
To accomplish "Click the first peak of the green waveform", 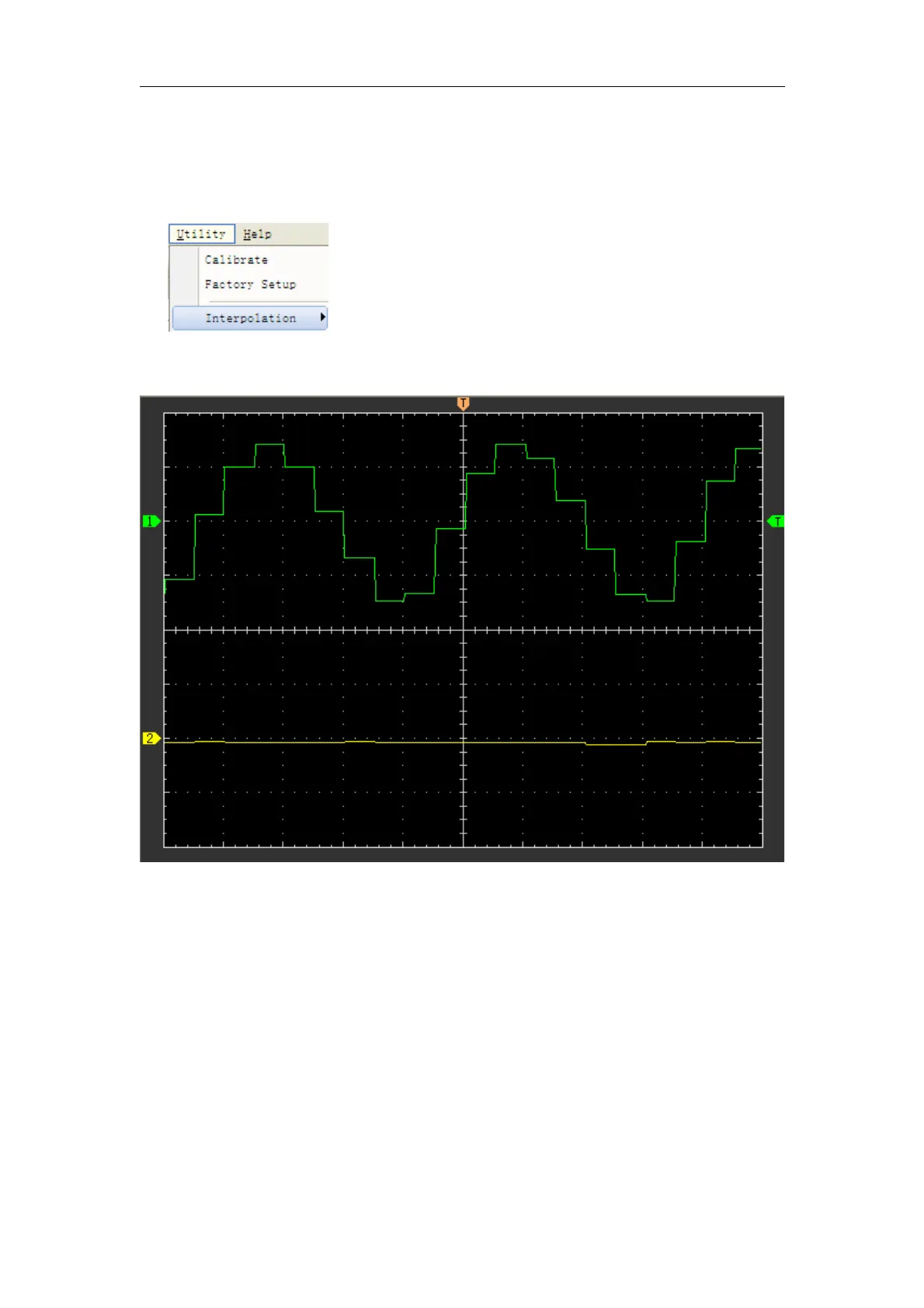I will (269, 444).
